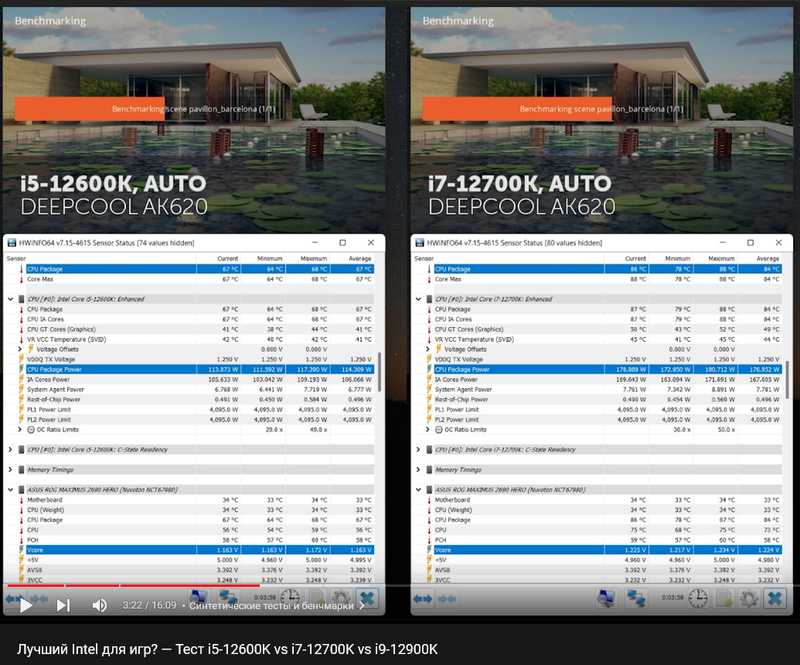
Task: Click the video title about i5-12600K vs i7-12700K
Action: pyautogui.click(x=227, y=649)
